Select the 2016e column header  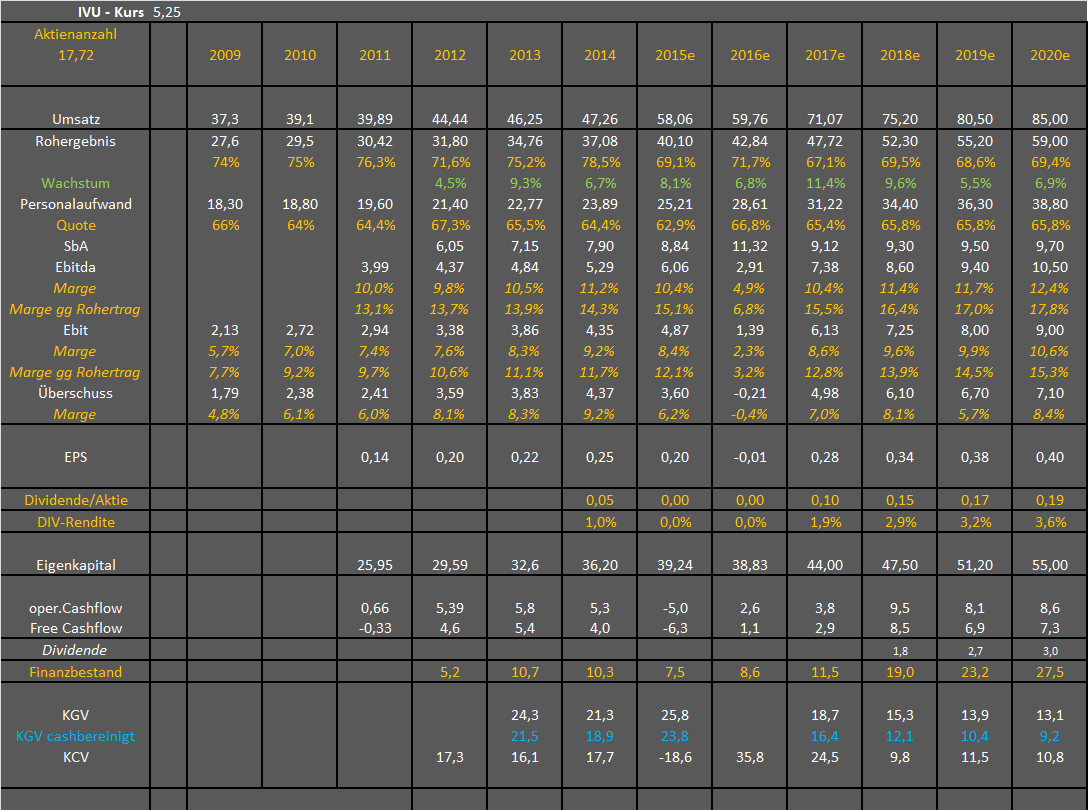(x=749, y=55)
